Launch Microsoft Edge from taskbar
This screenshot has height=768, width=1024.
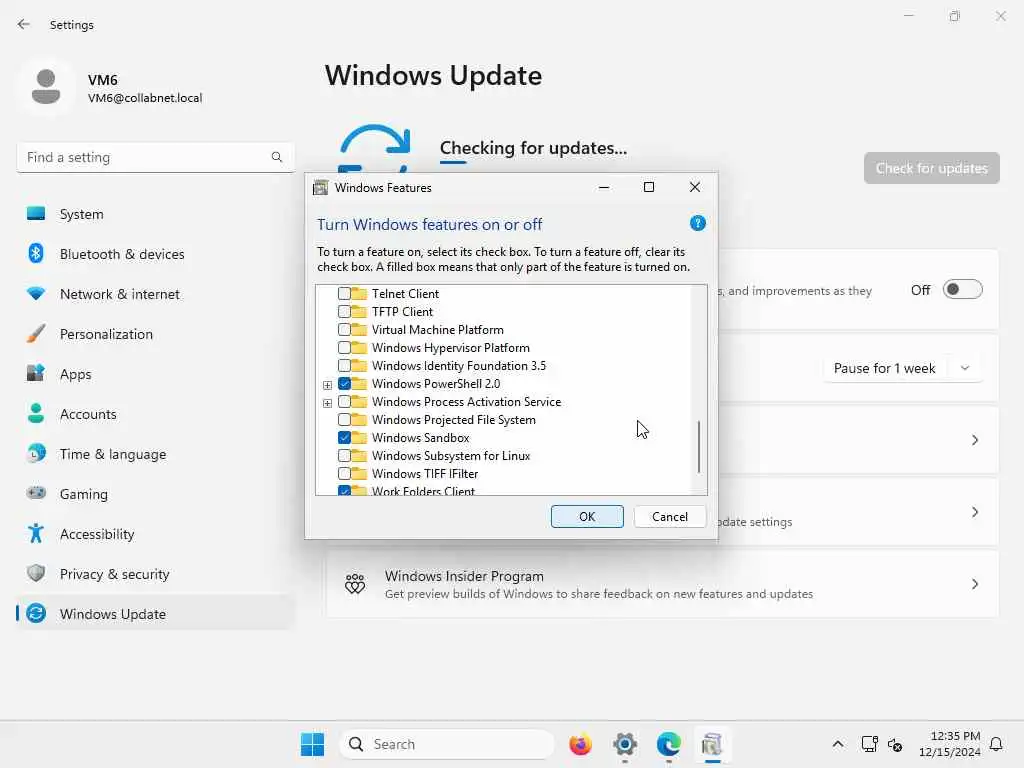(669, 744)
